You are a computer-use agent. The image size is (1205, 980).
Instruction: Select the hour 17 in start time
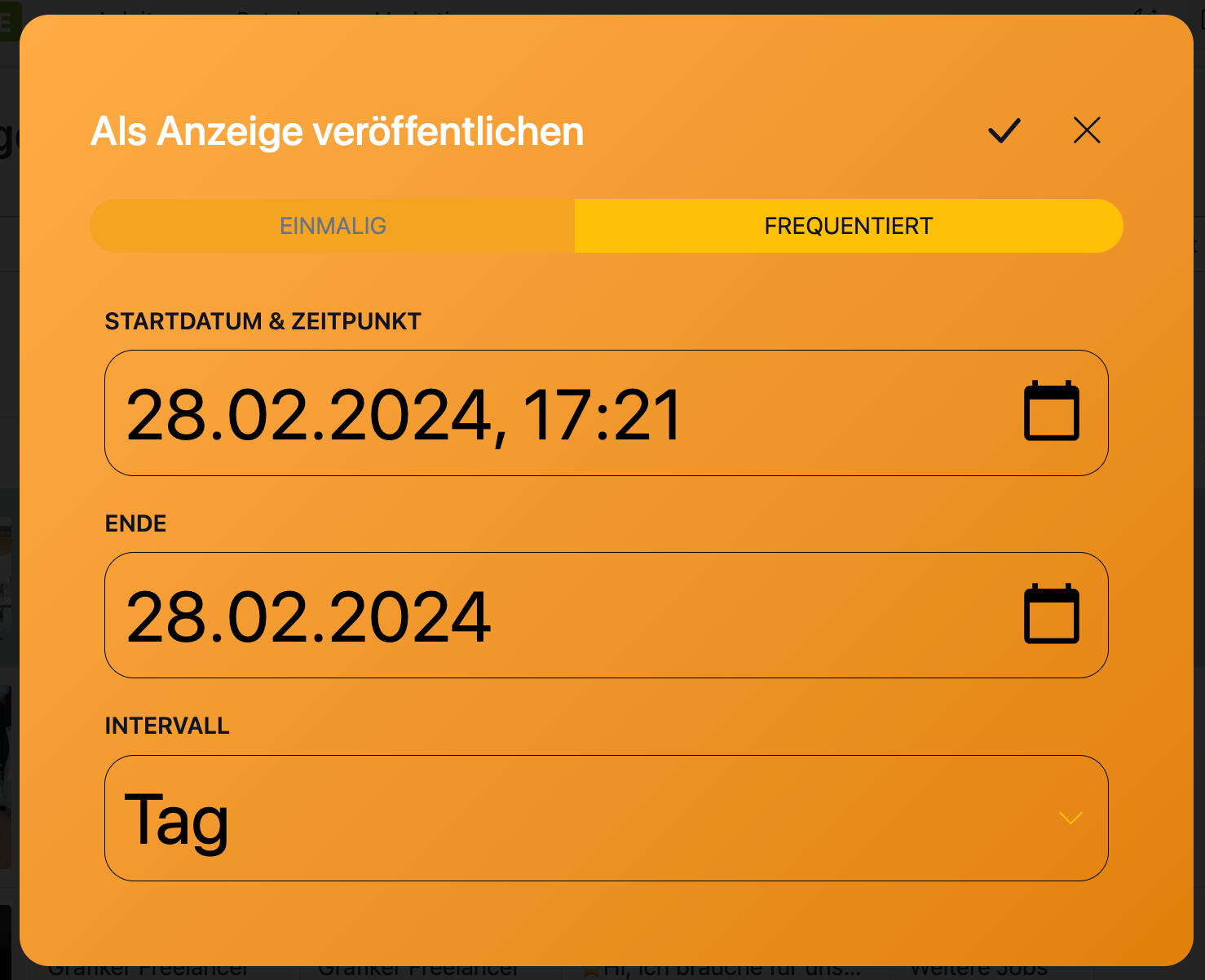556,416
